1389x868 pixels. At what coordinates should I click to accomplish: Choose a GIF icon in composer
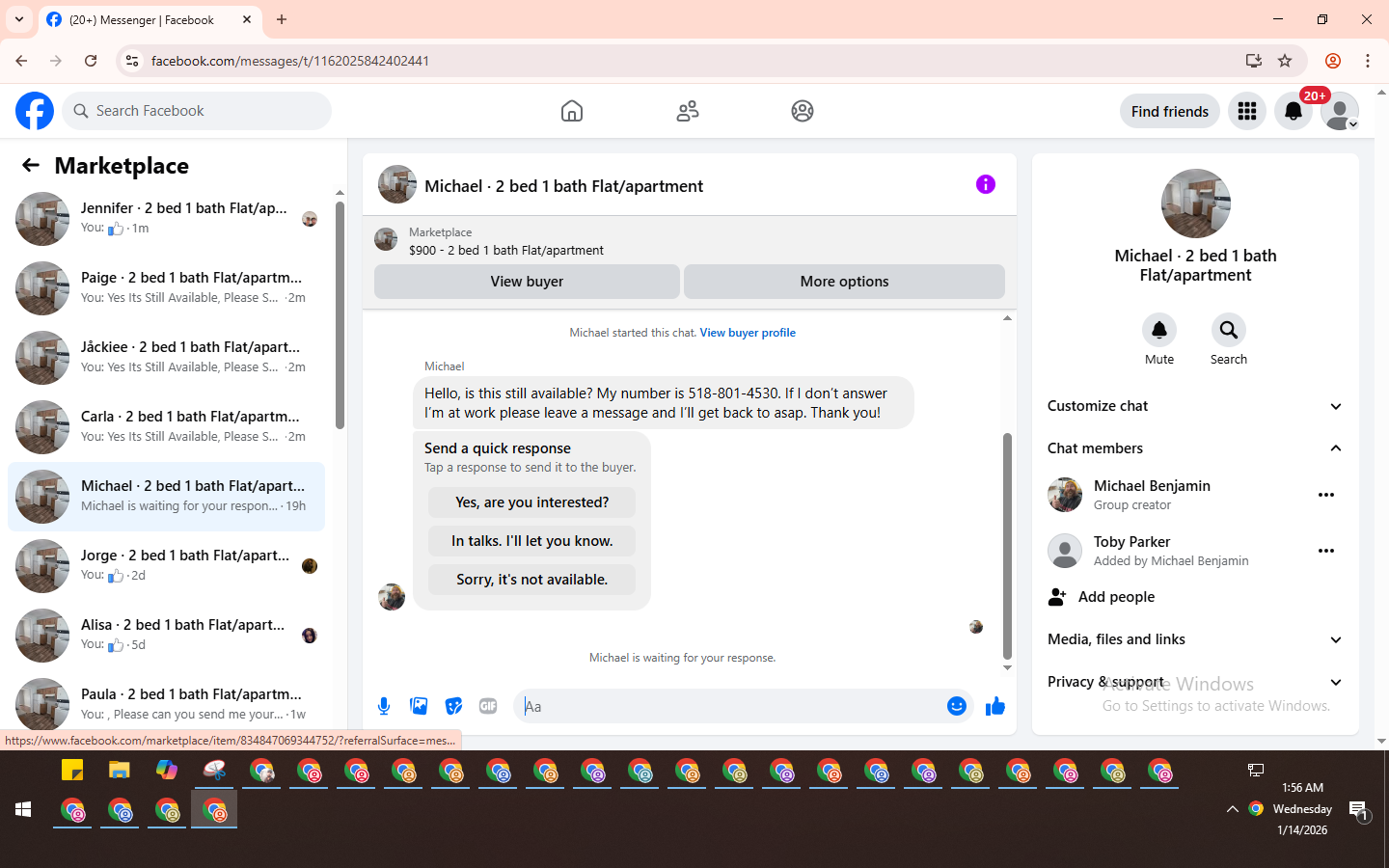click(x=488, y=706)
